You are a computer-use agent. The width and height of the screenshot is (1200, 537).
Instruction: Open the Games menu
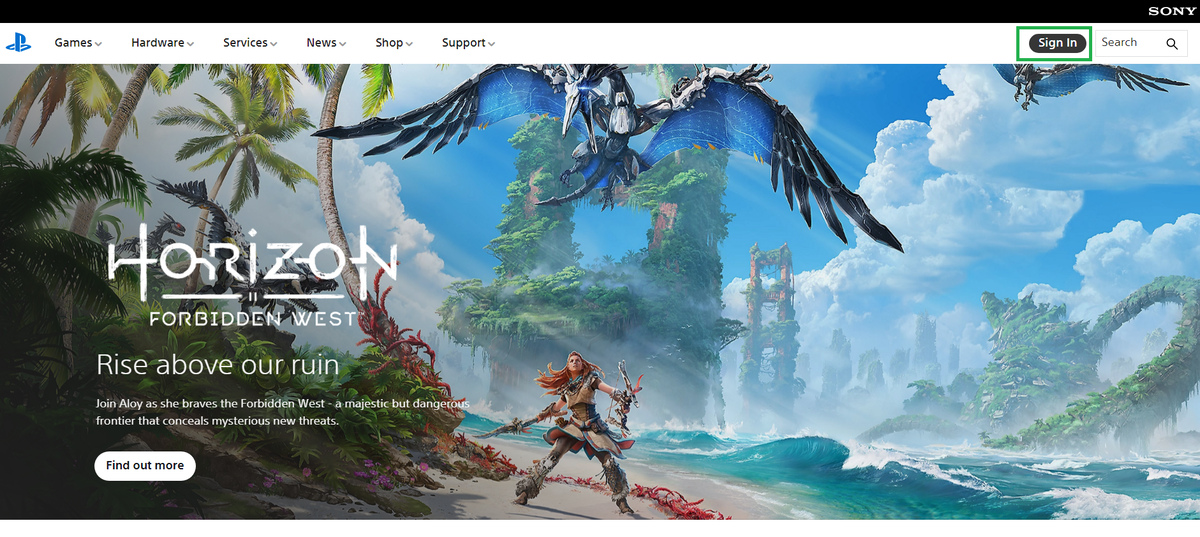[x=78, y=43]
